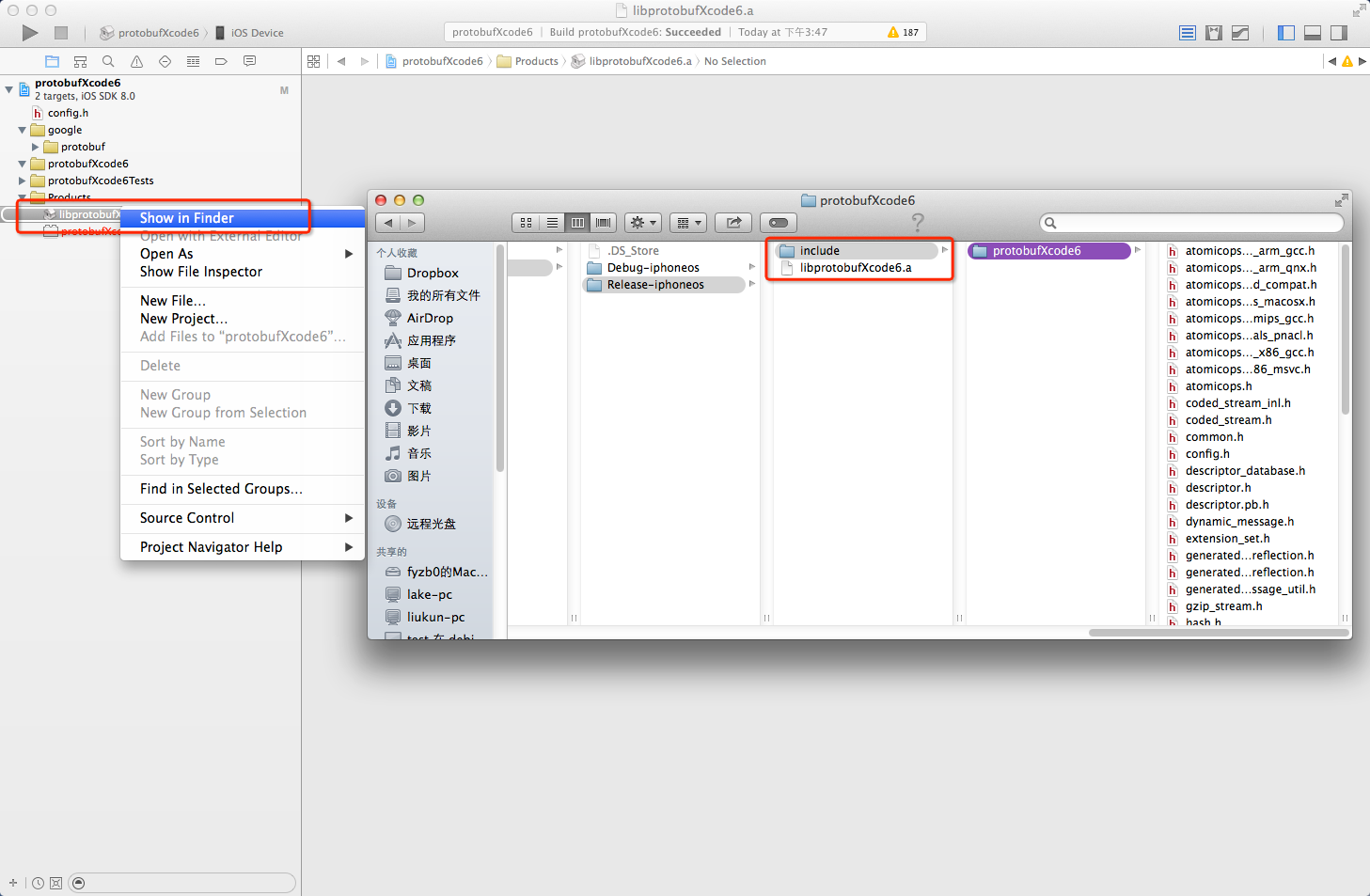Viewport: 1370px width, 896px height.
Task: Click the Finder horizontal scrollbar
Action: [x=1219, y=633]
